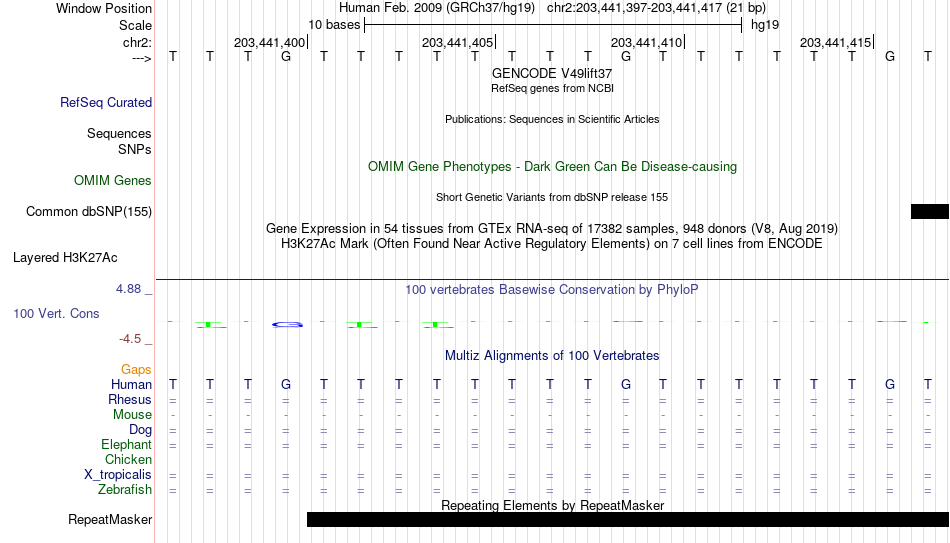Image resolution: width=950 pixels, height=543 pixels.
Task: Click the GTEx Gene Expression title line
Action: (552, 228)
